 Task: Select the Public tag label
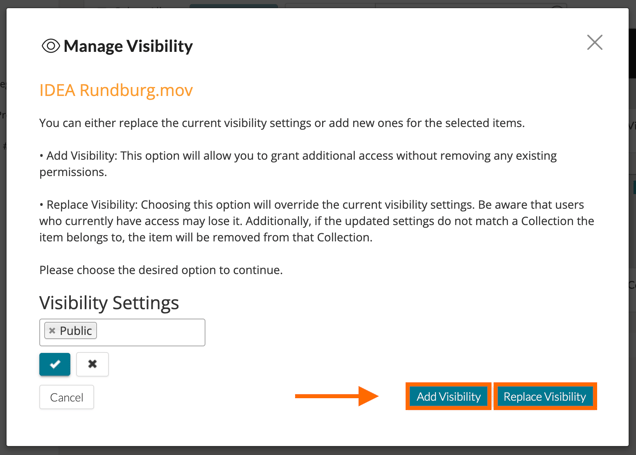click(x=76, y=331)
